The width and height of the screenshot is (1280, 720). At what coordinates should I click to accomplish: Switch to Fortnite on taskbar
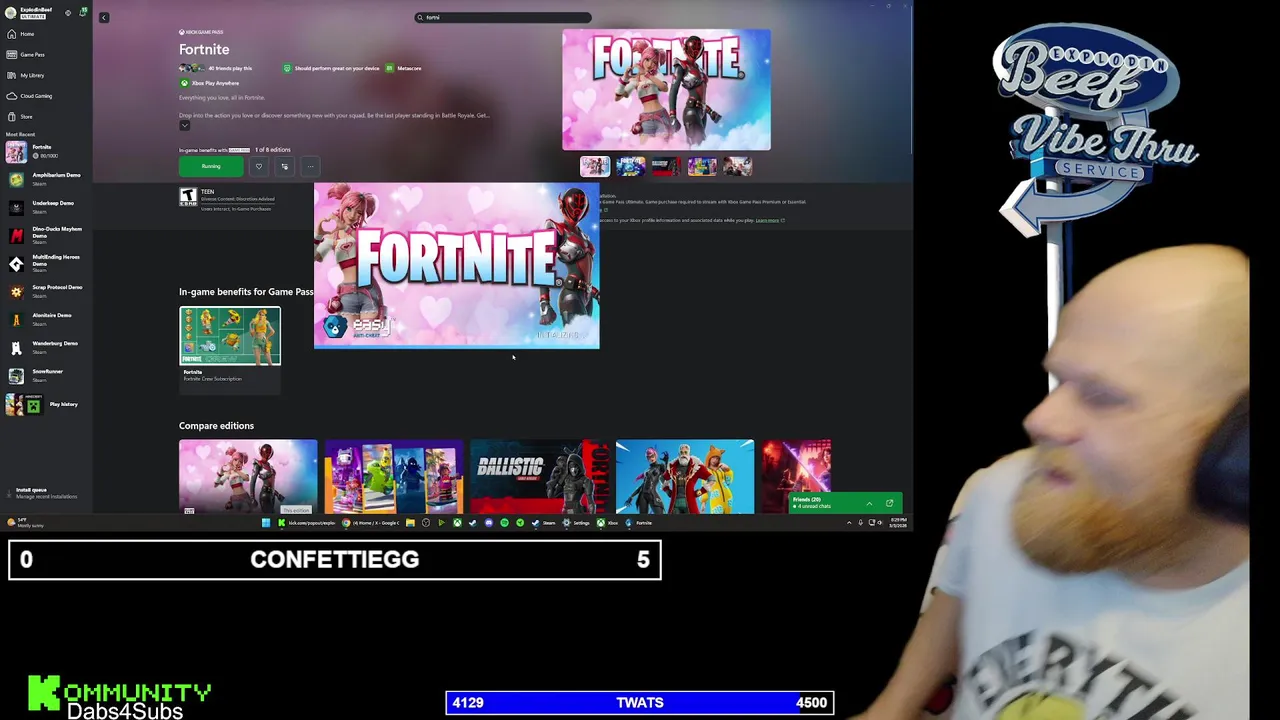point(639,522)
